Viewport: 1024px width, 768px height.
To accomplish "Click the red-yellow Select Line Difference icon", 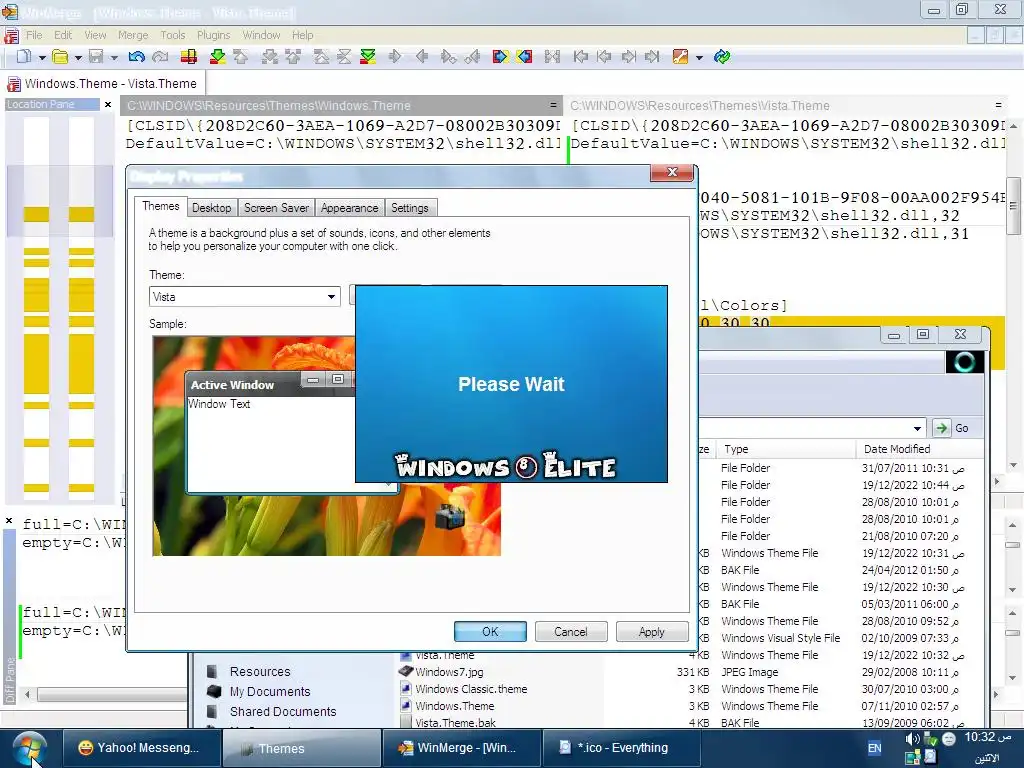I will click(189, 57).
